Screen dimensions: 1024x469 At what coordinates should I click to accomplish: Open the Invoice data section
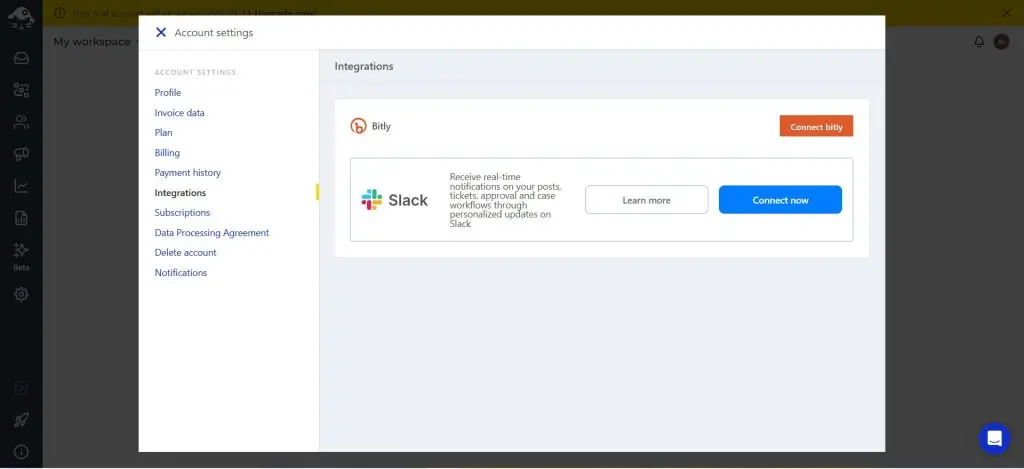coord(180,113)
